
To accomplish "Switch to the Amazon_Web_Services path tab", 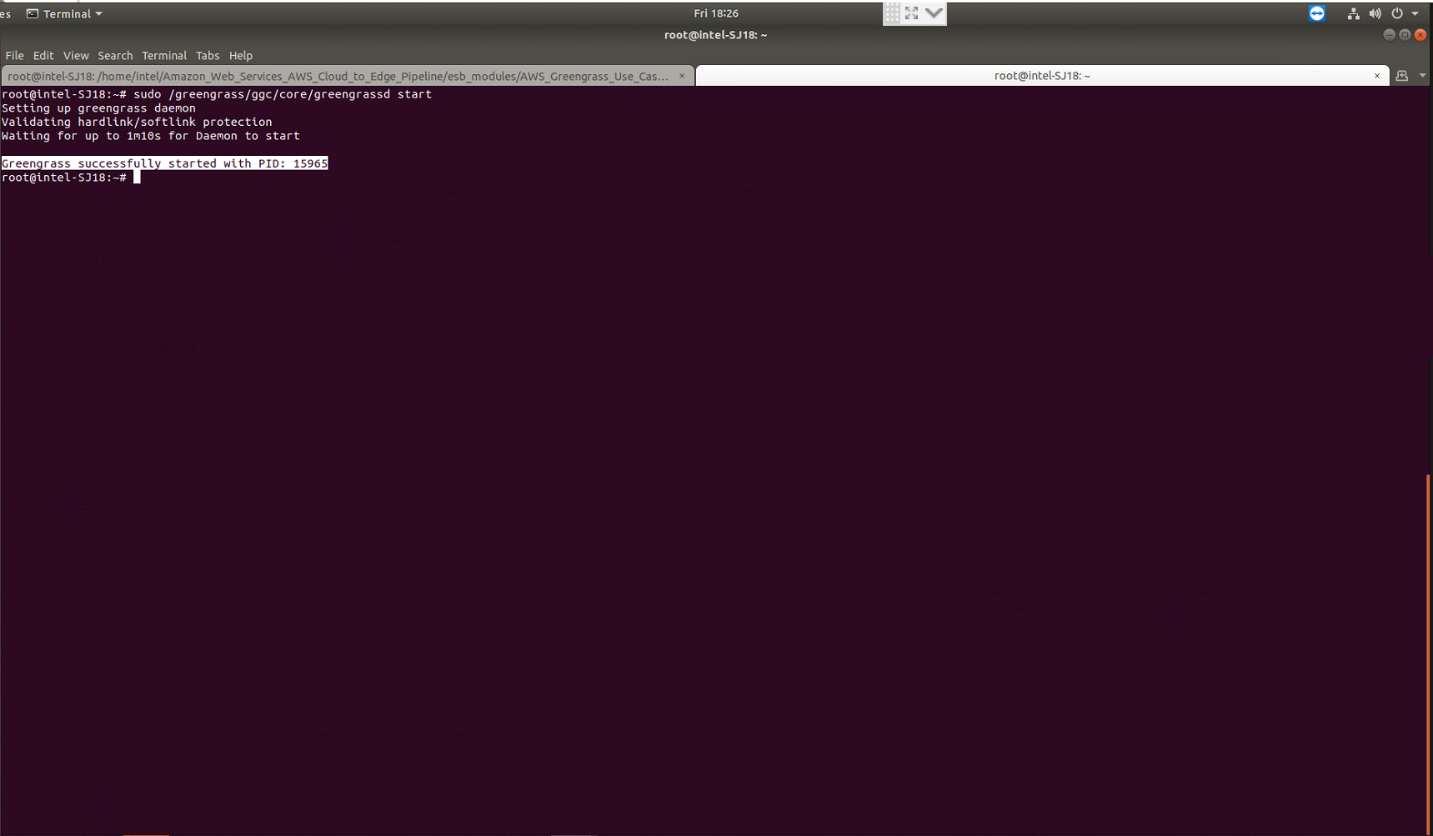I will [346, 76].
